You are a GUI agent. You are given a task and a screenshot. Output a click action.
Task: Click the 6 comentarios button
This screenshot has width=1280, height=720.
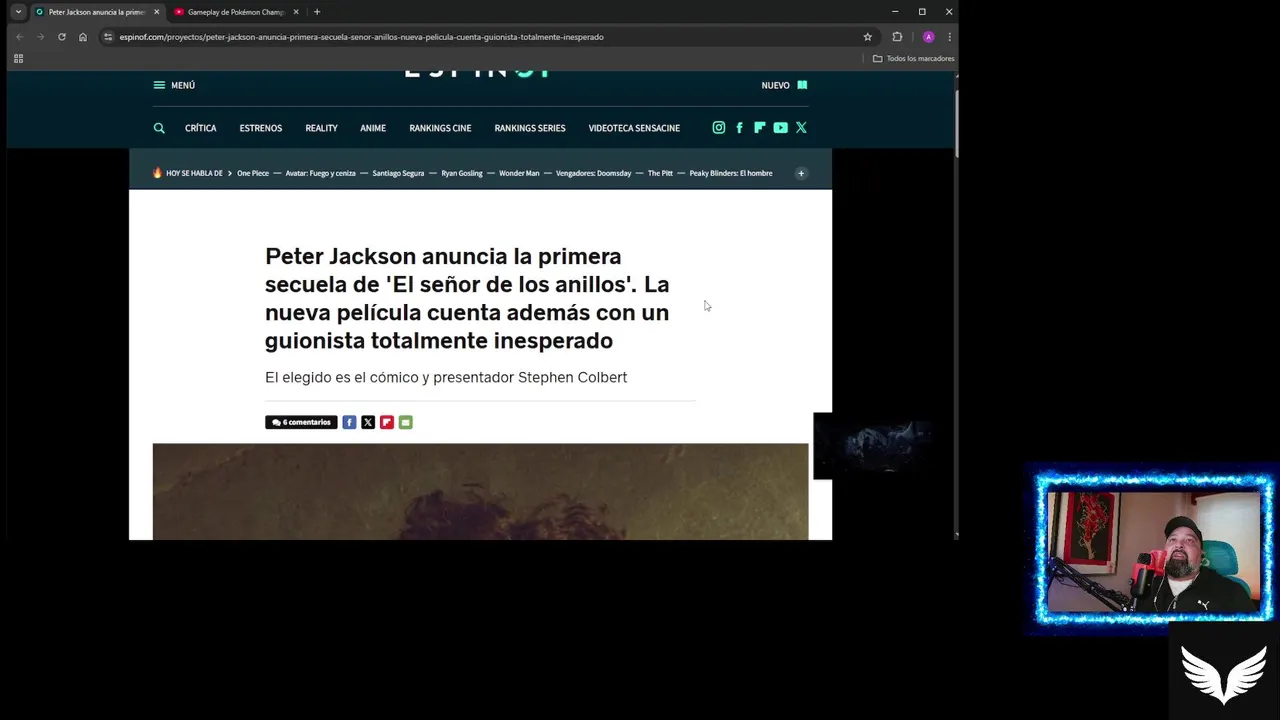301,422
